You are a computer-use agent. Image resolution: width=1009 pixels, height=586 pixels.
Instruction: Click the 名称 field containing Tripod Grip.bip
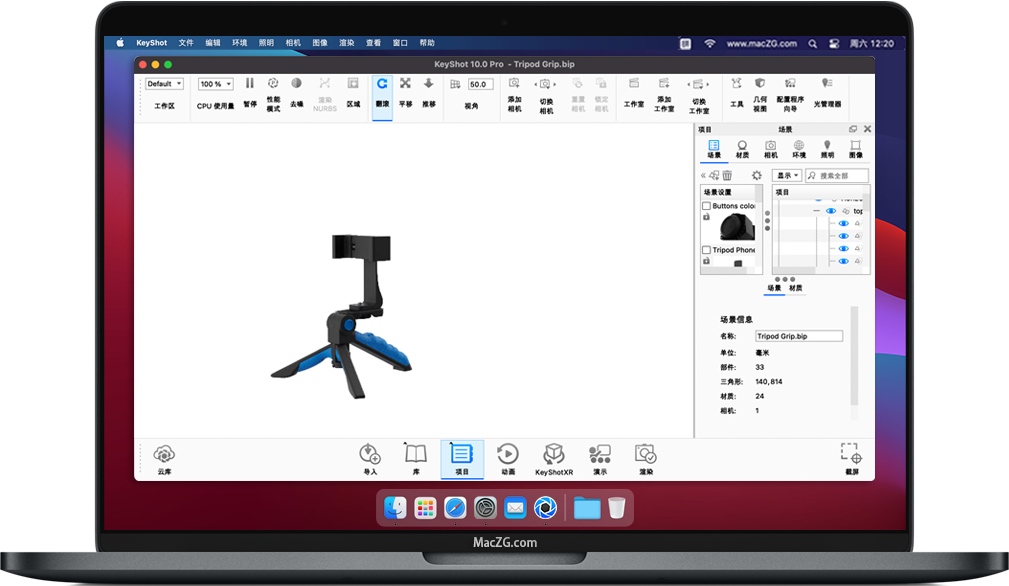[x=798, y=337]
